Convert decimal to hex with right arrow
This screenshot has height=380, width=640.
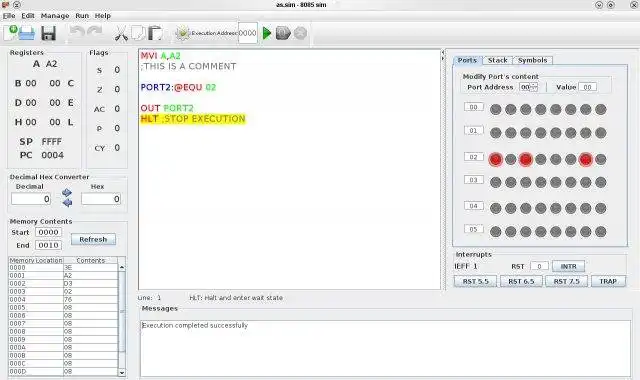(x=67, y=192)
